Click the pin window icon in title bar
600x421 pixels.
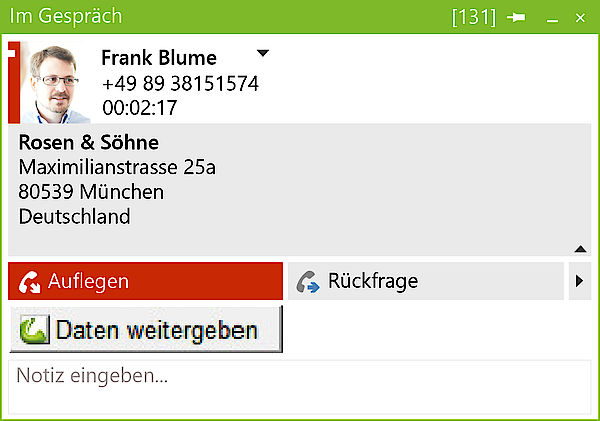click(516, 17)
